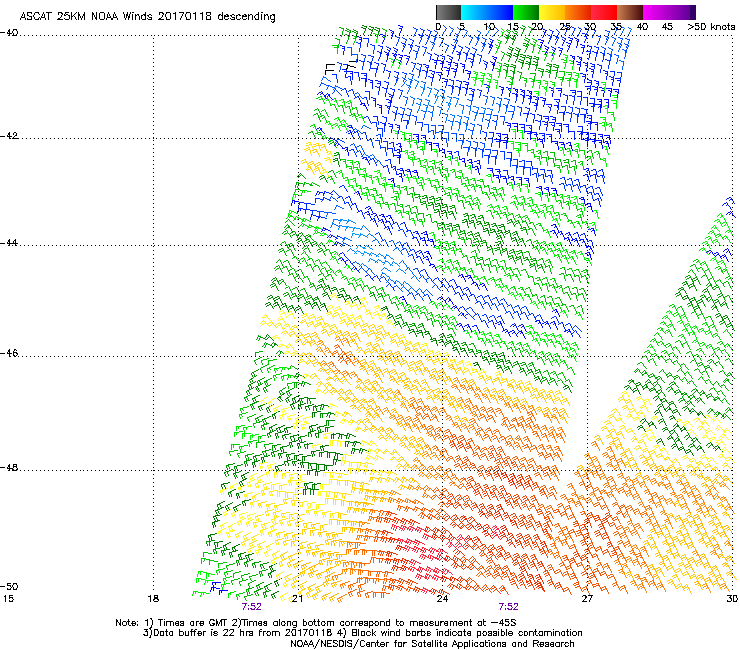Click the yellow 20-25 knots legend swatch
The image size is (740, 650).
pyautogui.click(x=552, y=12)
